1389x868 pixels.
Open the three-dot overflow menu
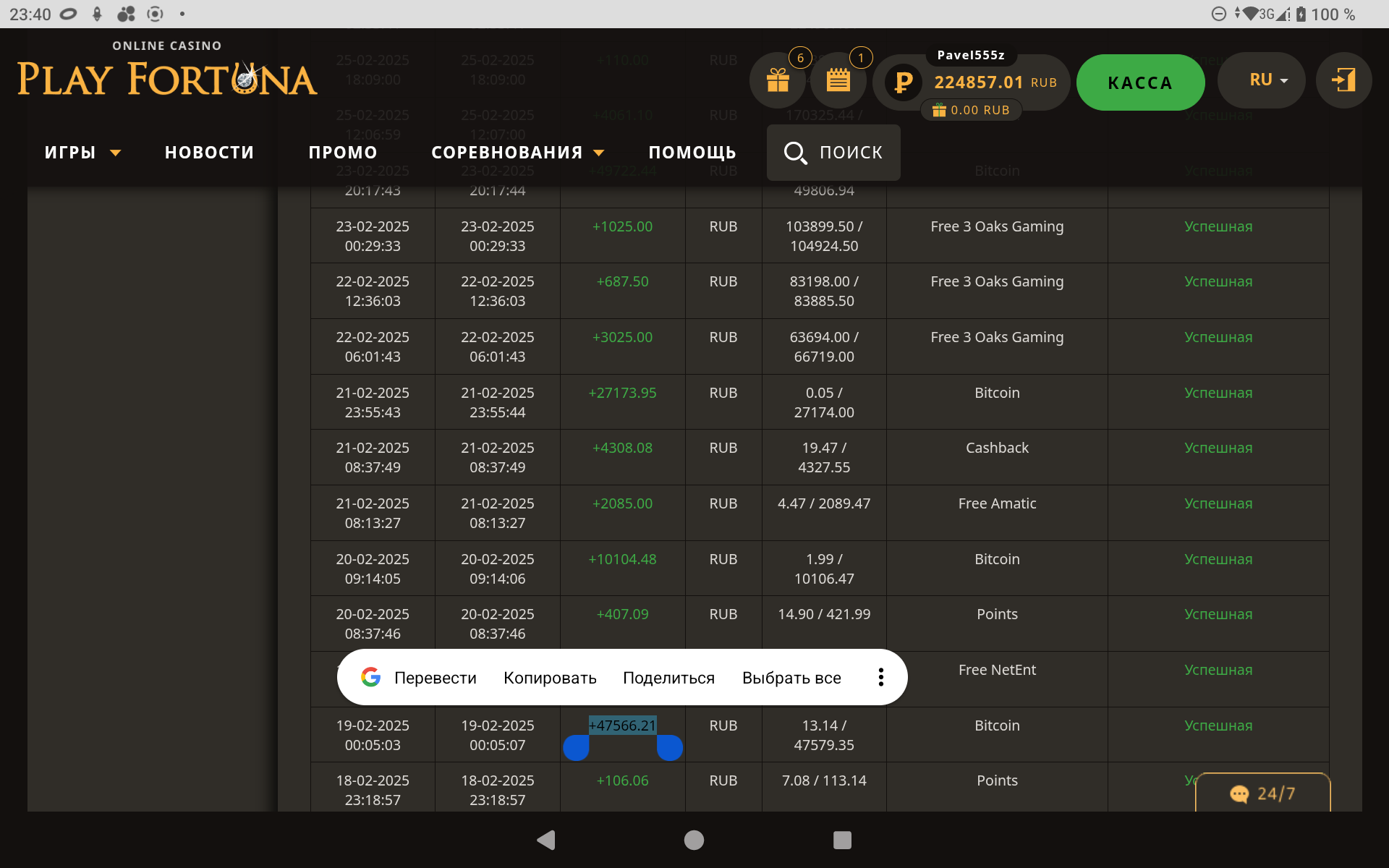pos(880,677)
